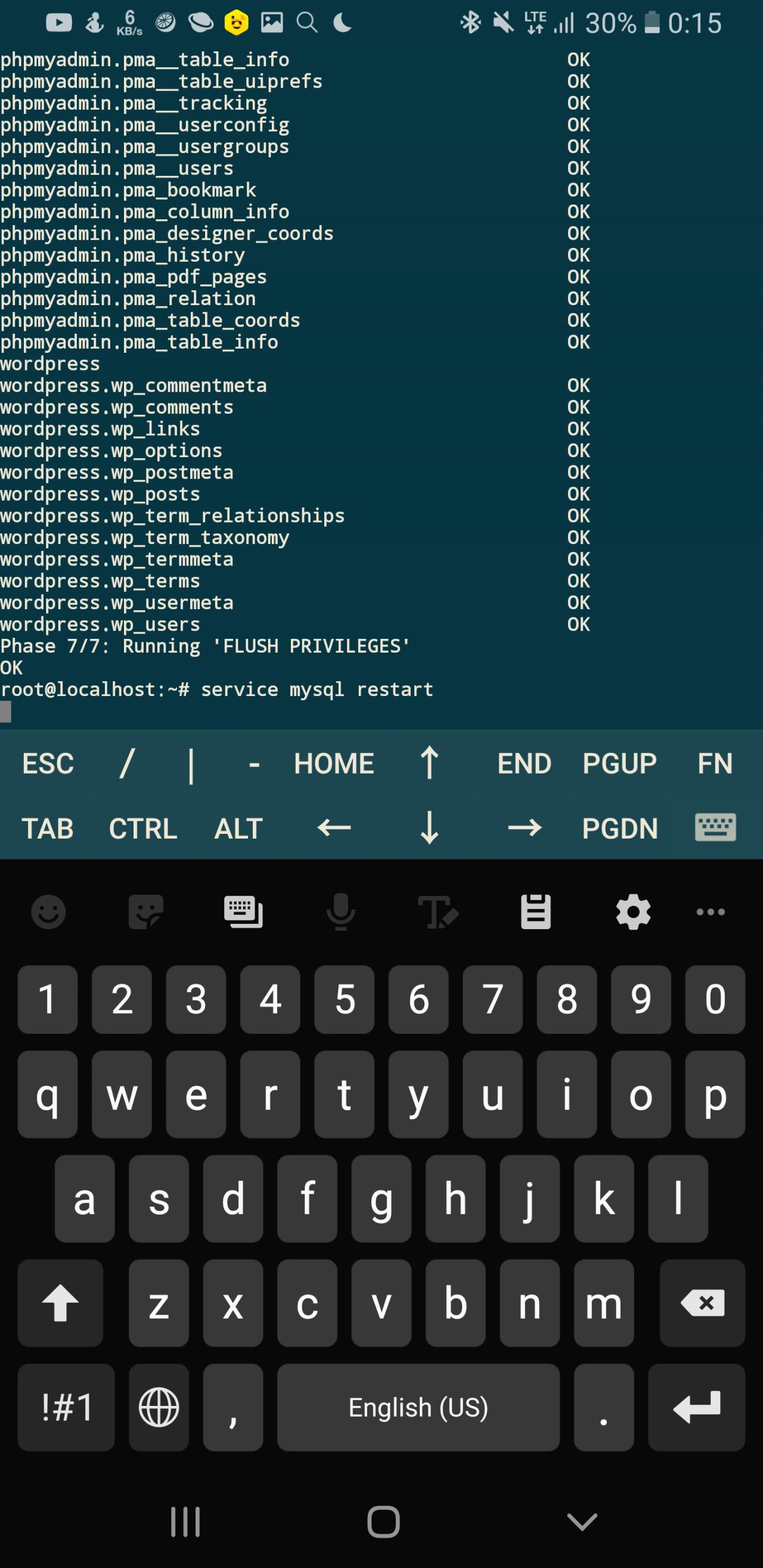Tap the dash key in extra keys row

[255, 765]
